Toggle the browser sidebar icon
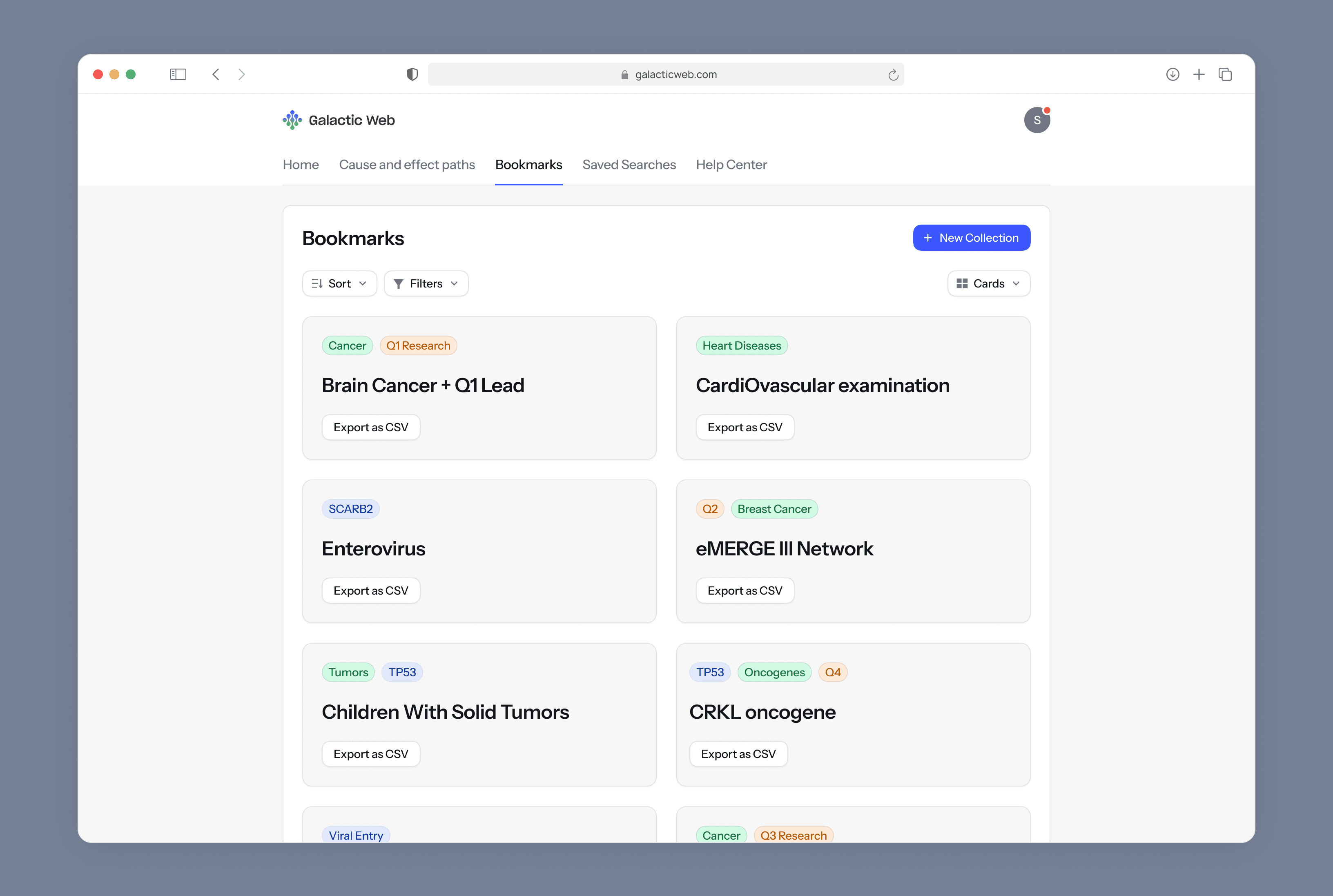The image size is (1333, 896). pyautogui.click(x=178, y=74)
